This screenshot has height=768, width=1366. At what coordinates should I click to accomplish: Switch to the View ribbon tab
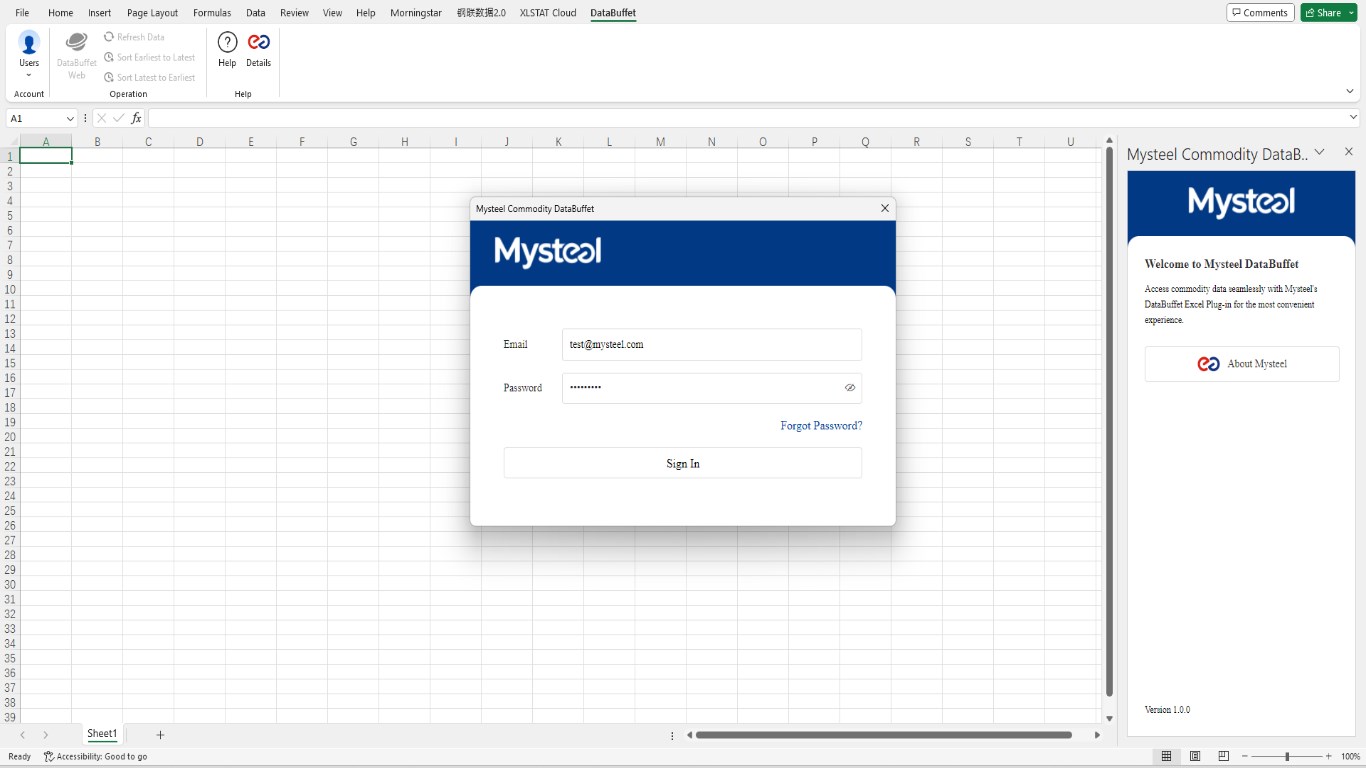(332, 13)
